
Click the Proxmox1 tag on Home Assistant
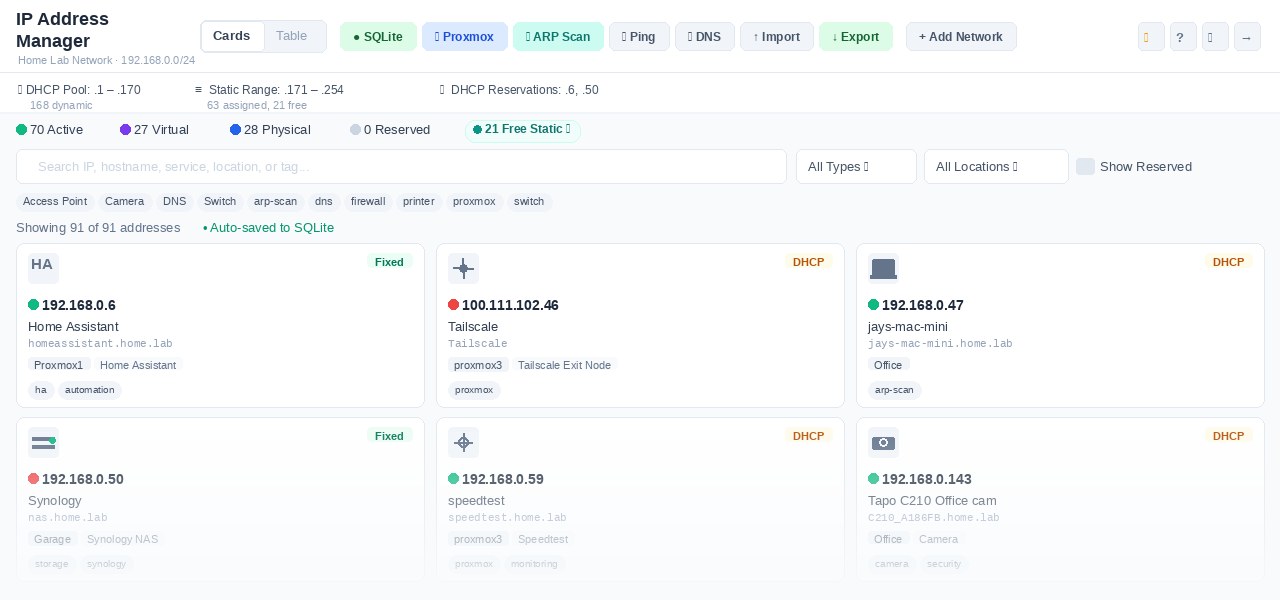click(x=59, y=365)
